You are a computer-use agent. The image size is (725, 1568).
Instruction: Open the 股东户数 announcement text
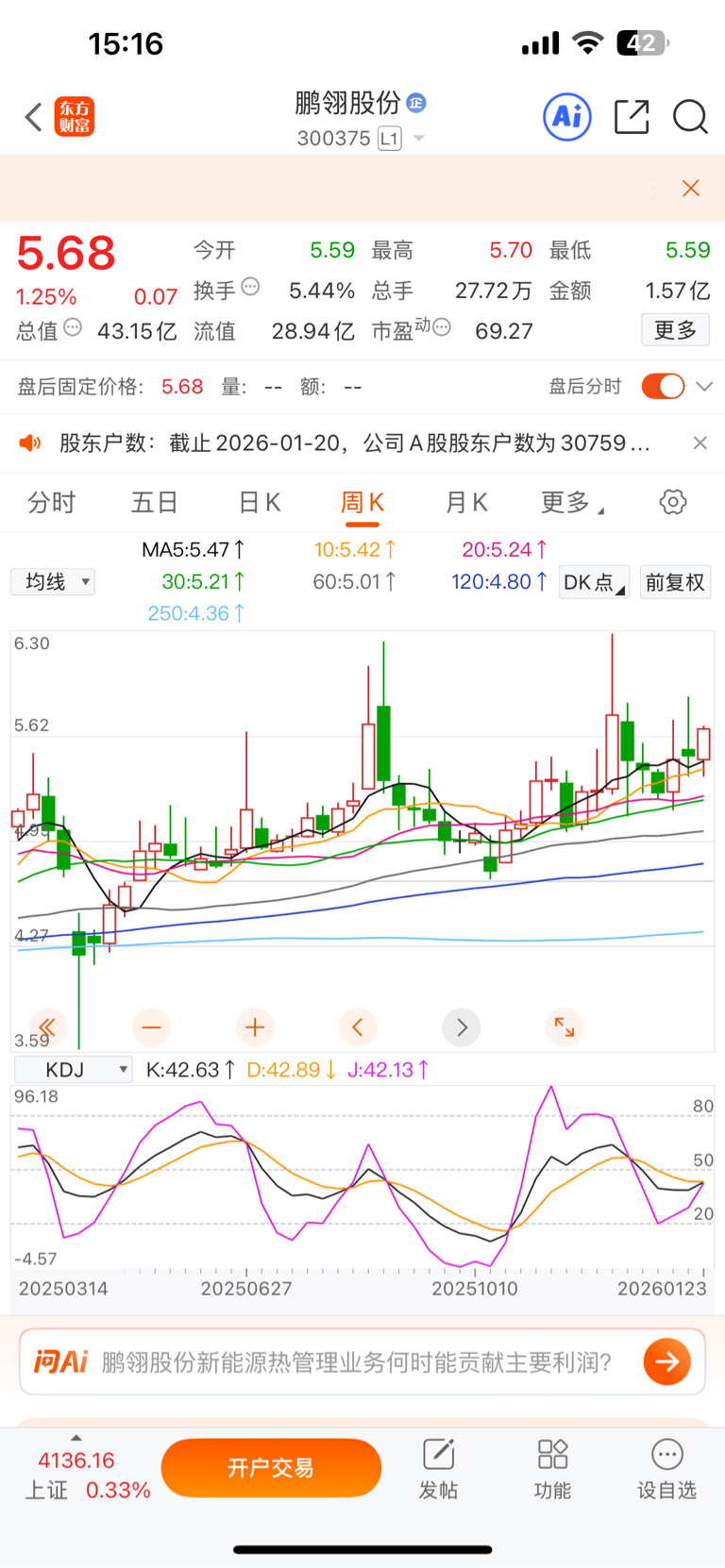click(x=355, y=442)
